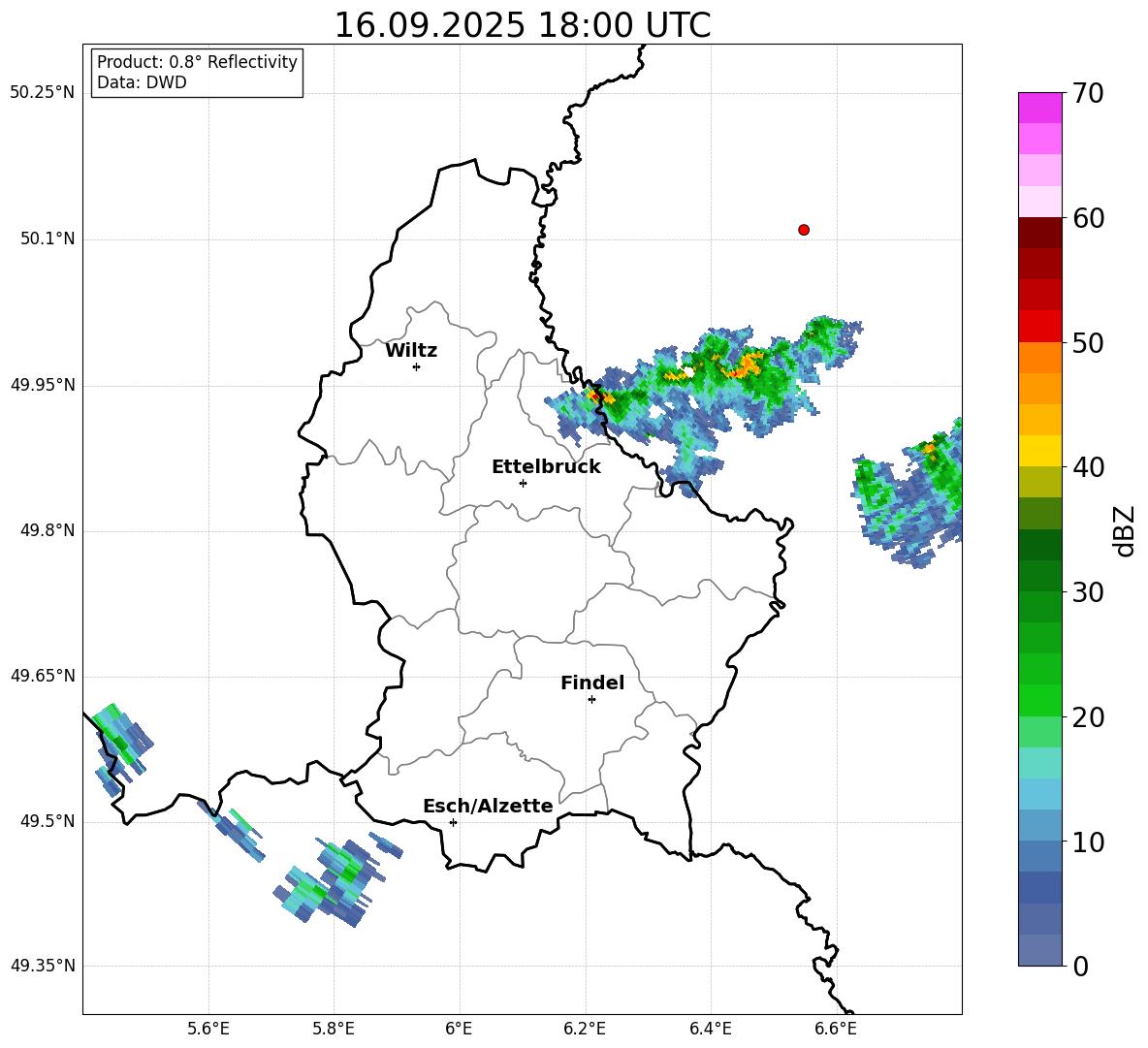1148x1048 pixels.
Task: Click the 49.95°N latitude label
Action: [43, 385]
